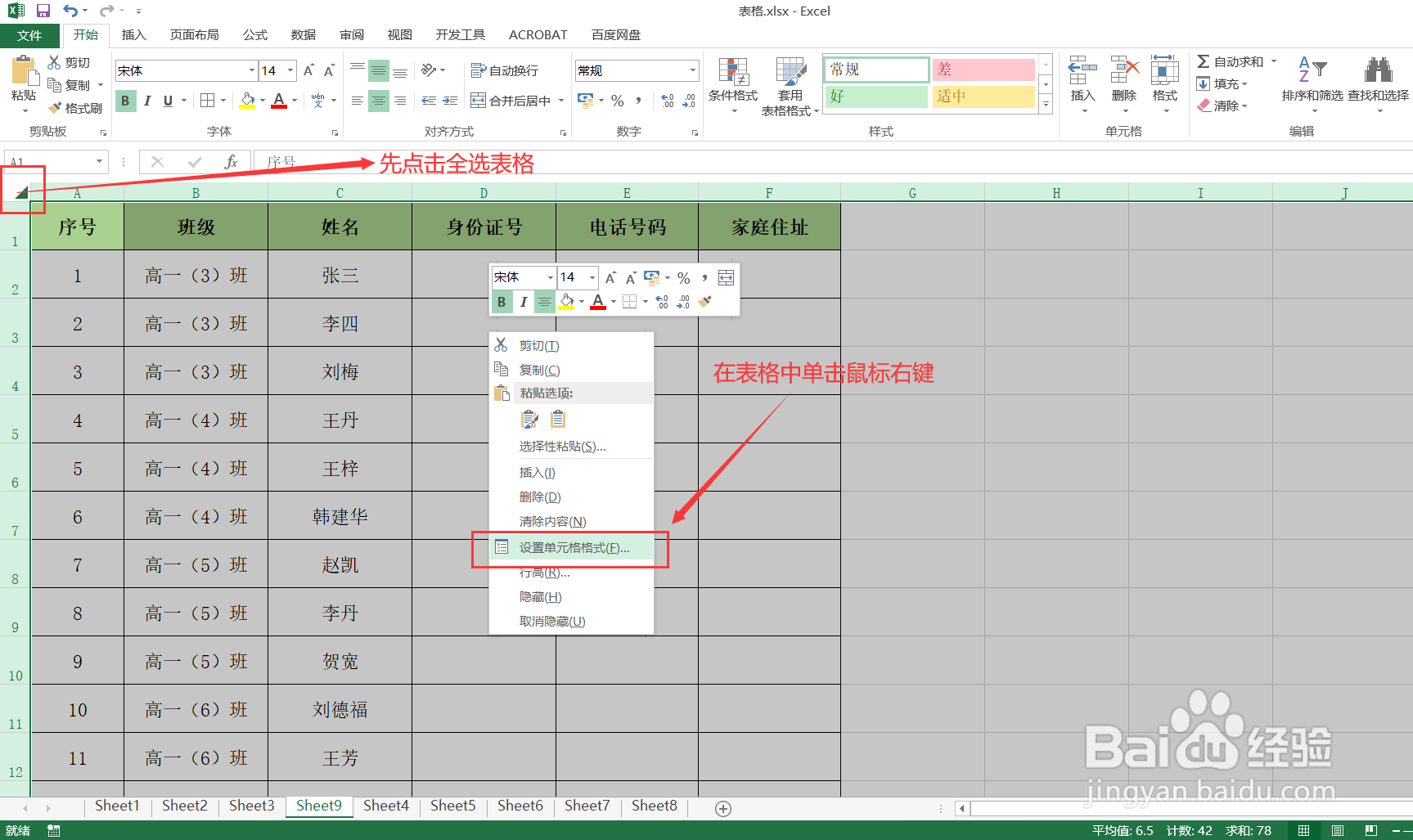The height and width of the screenshot is (840, 1413).
Task: Switch to the 页面布局 ribbon tab
Action: pos(195,35)
